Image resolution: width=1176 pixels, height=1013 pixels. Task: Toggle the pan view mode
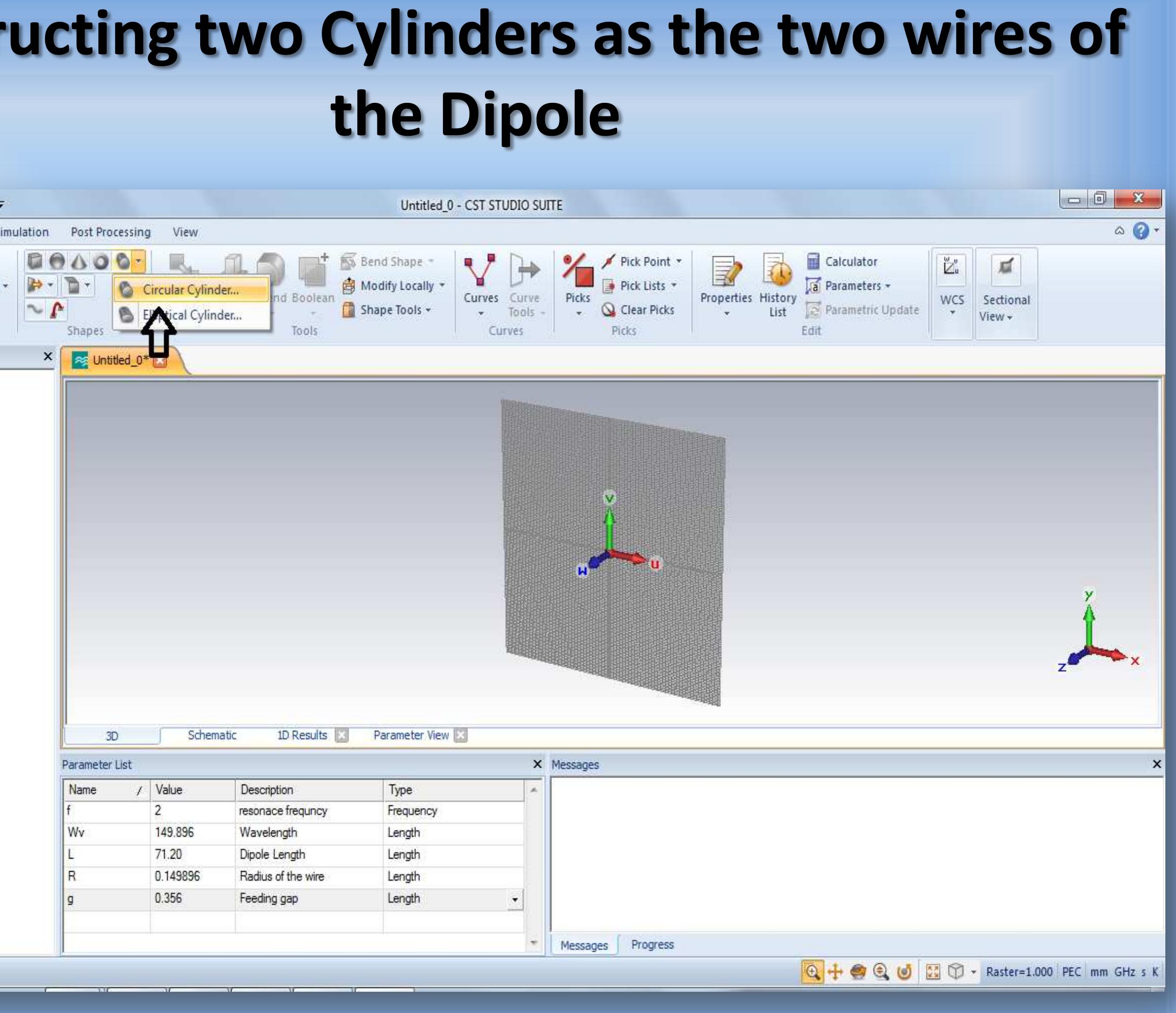pyautogui.click(x=836, y=969)
